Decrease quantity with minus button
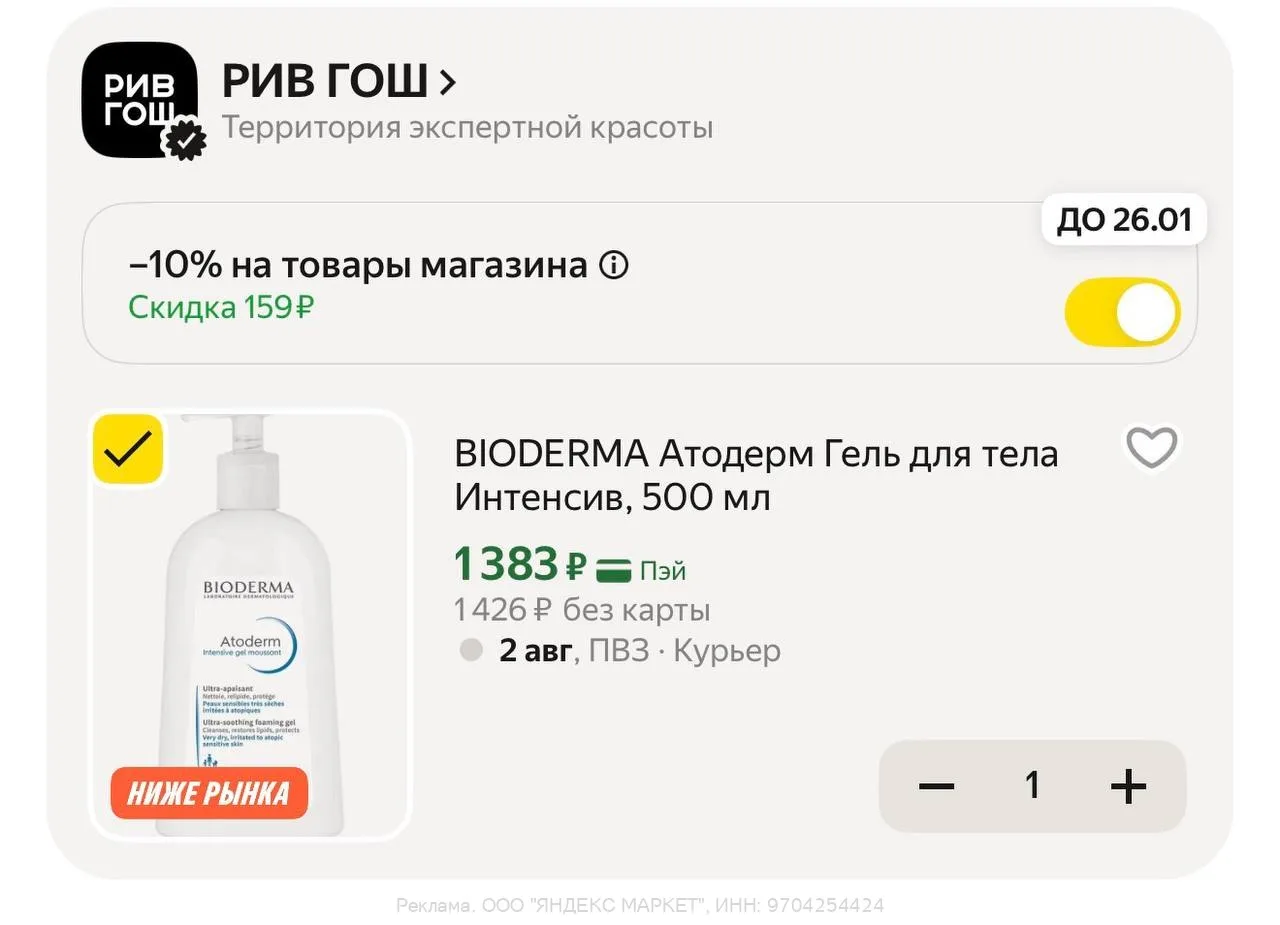The image size is (1280, 925). tap(936, 786)
